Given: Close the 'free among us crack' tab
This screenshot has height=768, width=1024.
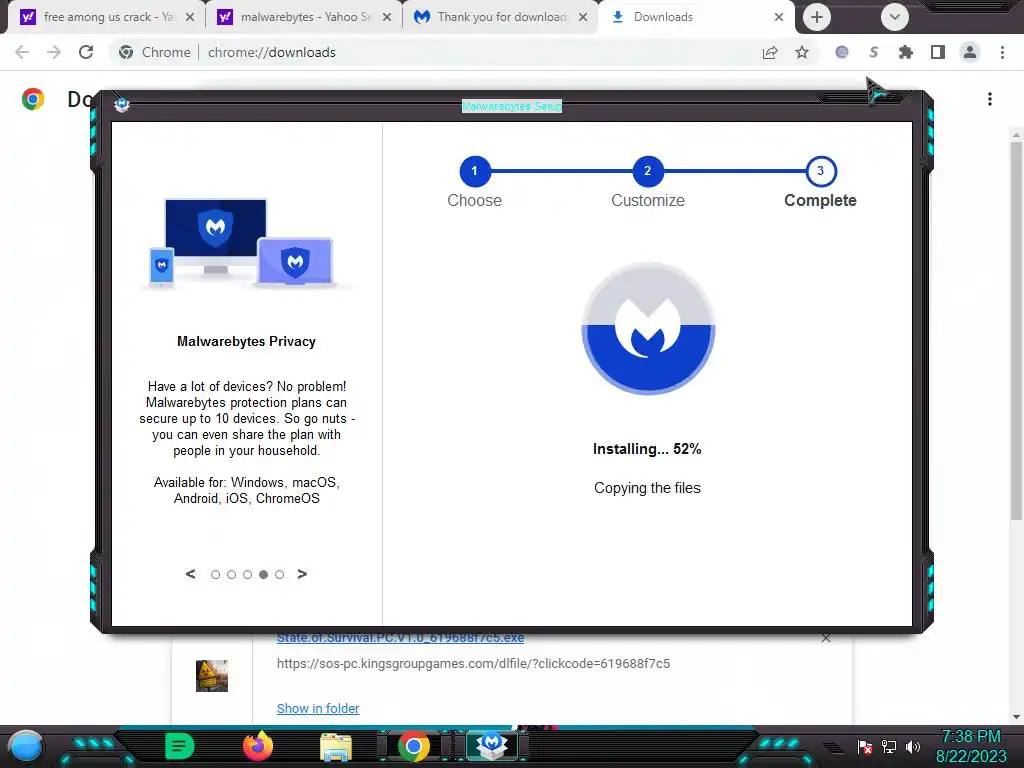Looking at the screenshot, I should tap(190, 17).
